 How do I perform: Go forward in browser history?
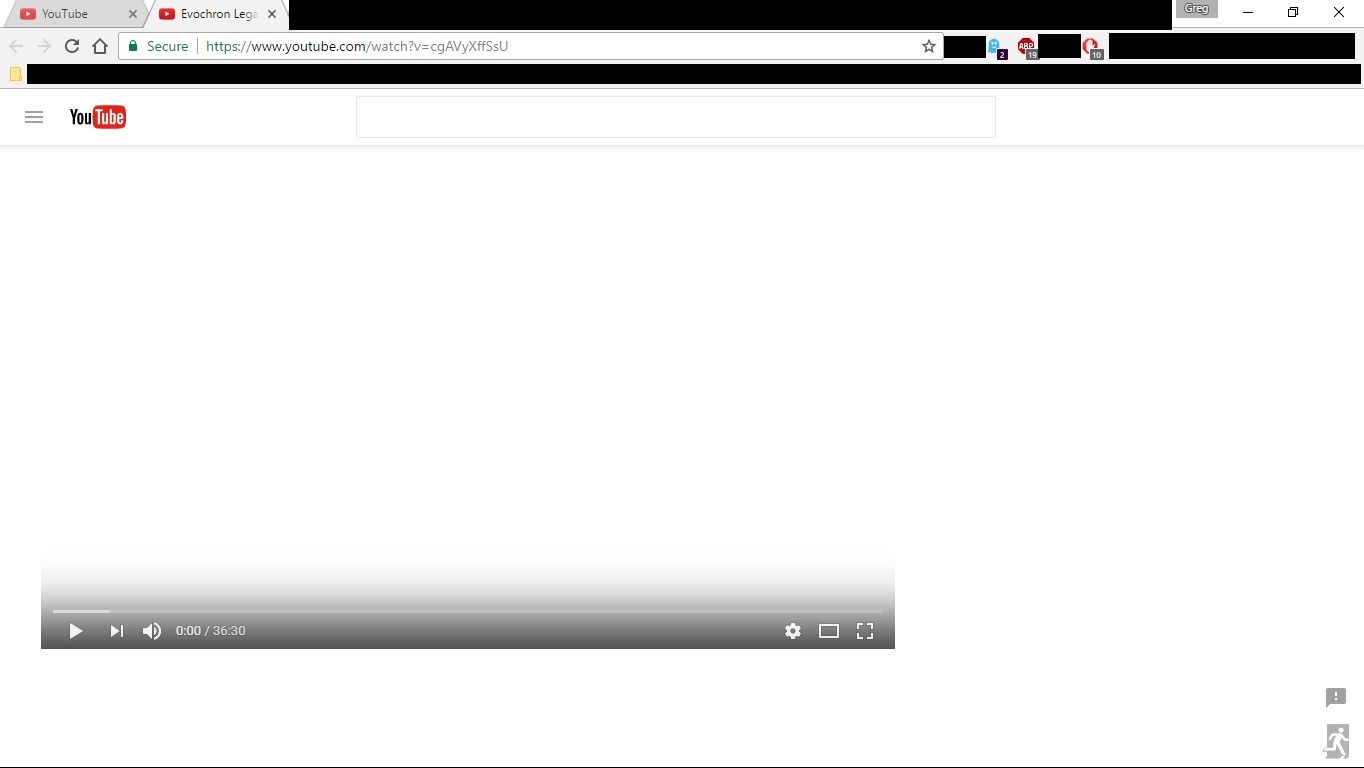44,46
